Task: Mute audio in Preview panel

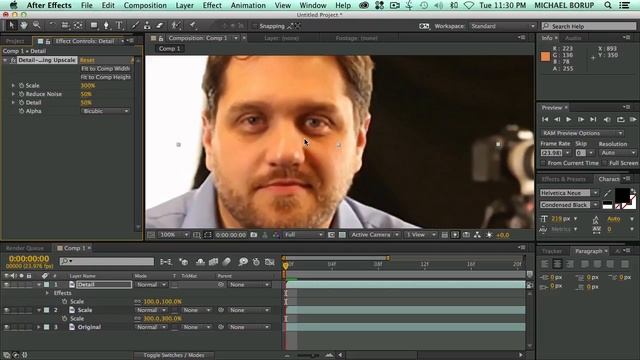Action: point(607,120)
